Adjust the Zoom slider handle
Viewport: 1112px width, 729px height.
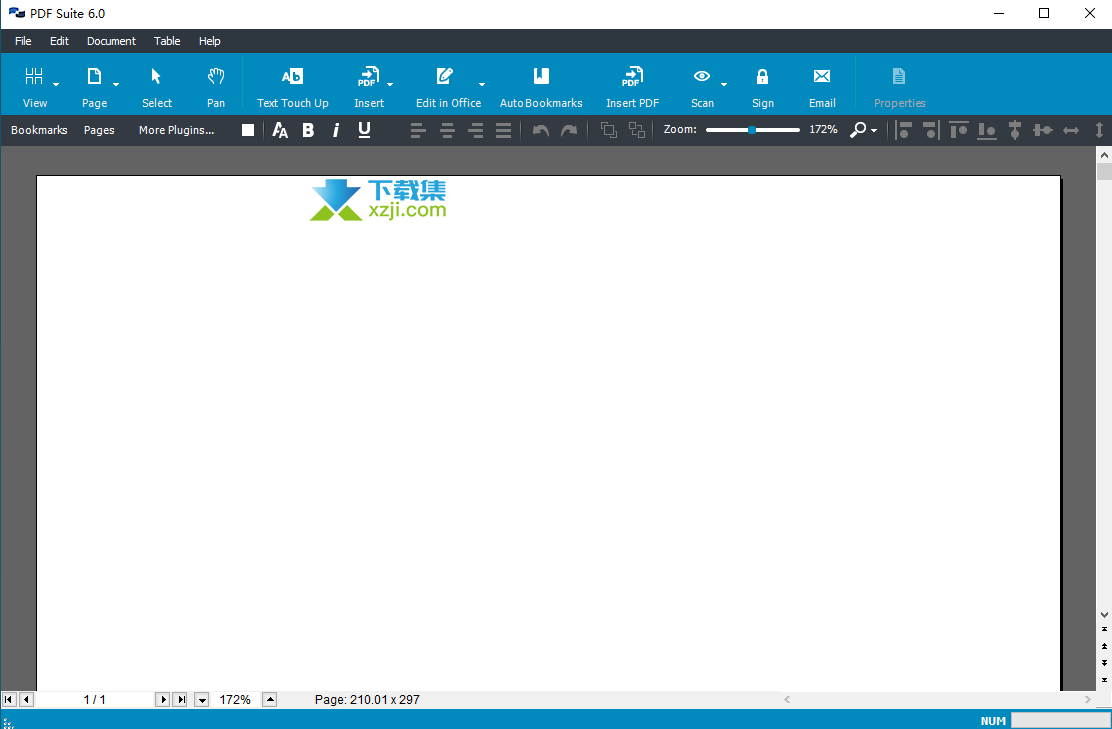(752, 130)
